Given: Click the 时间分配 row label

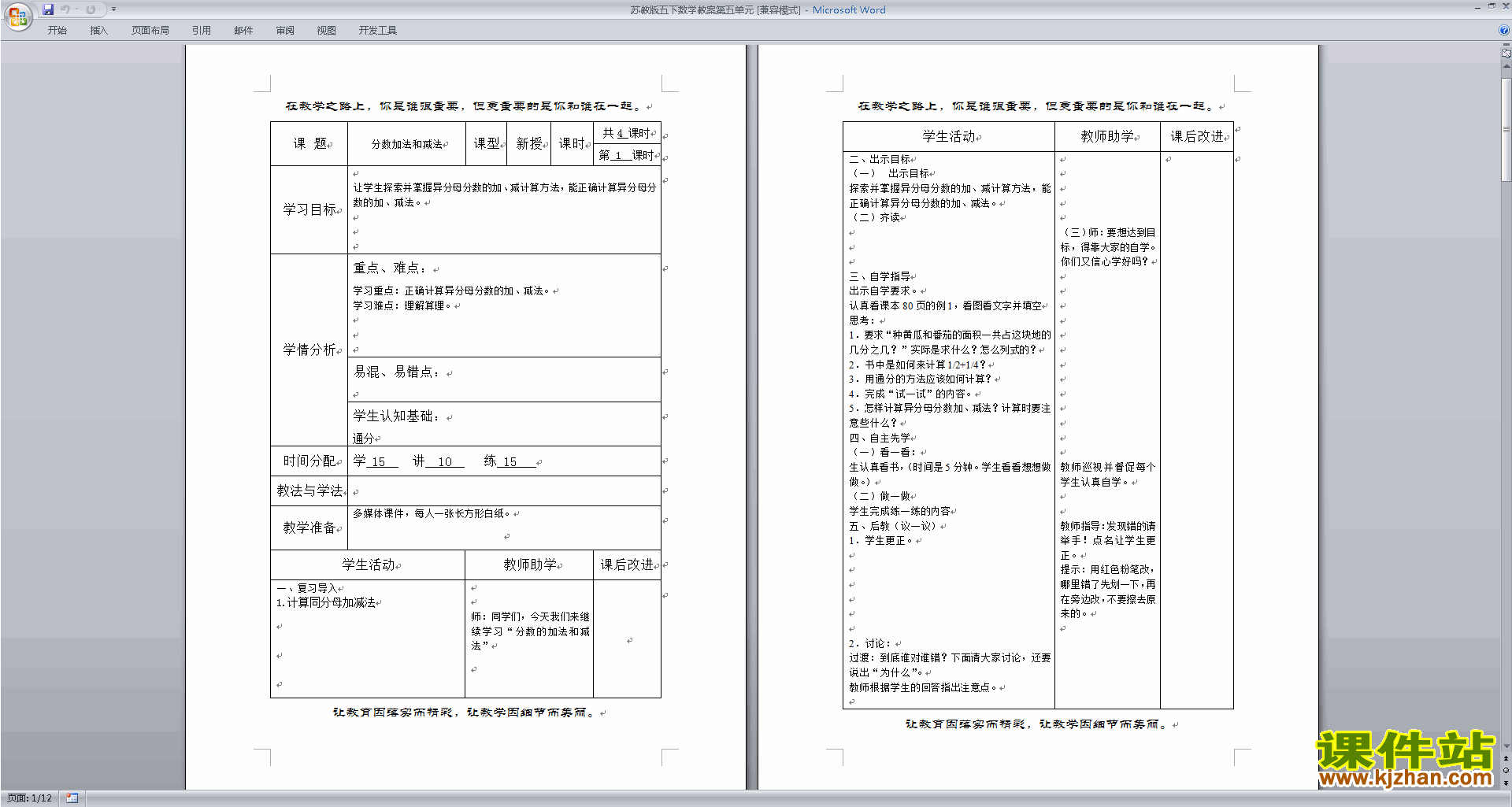Looking at the screenshot, I should point(309,461).
